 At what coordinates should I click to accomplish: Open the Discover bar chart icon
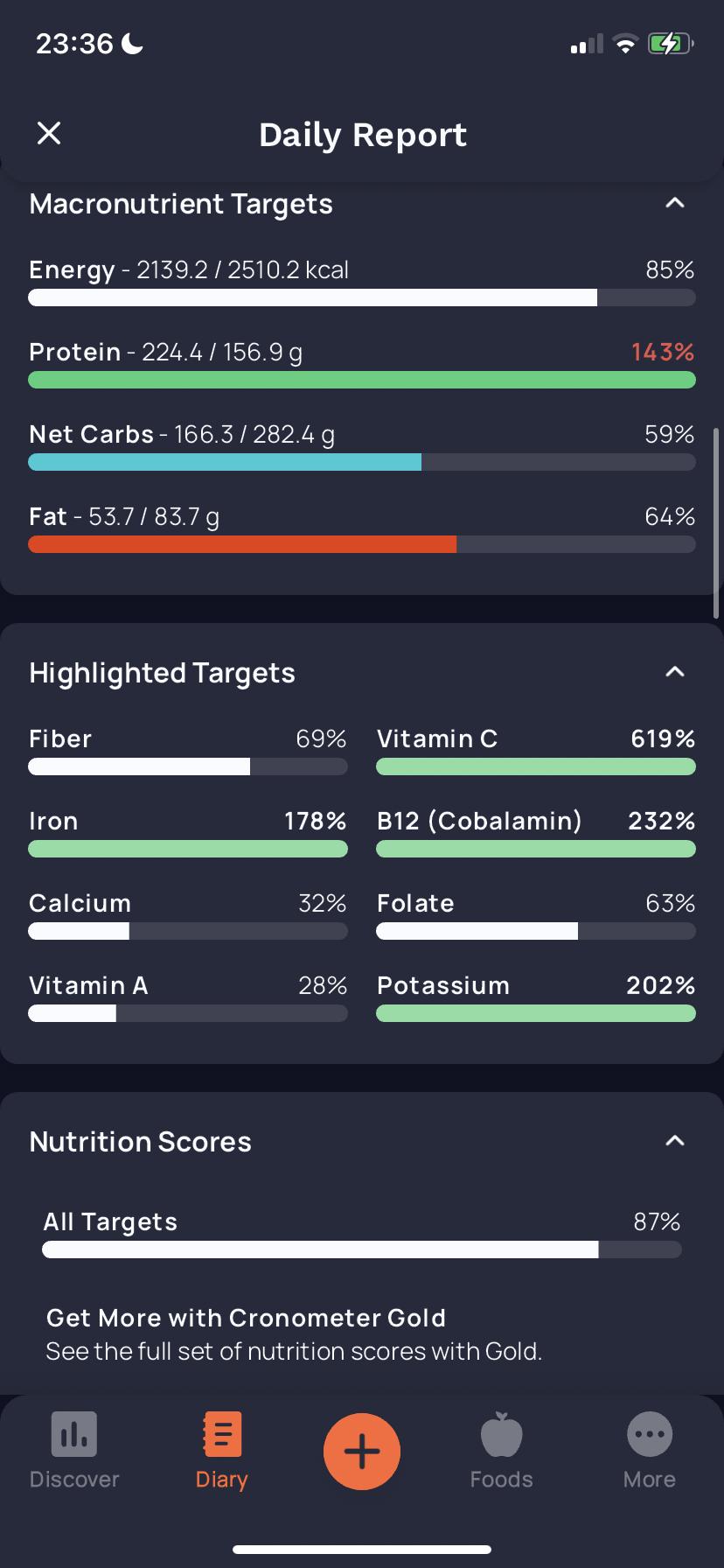74,1434
